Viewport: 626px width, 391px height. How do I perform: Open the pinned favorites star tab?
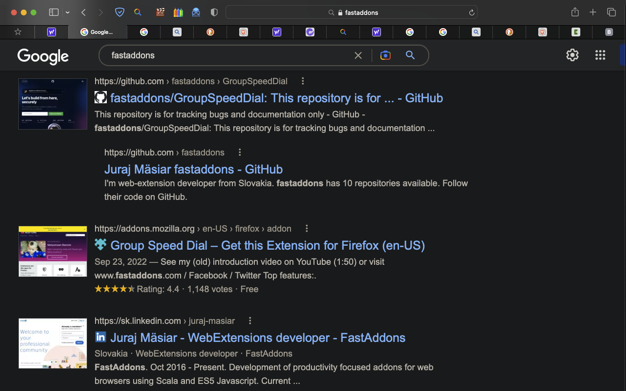point(18,32)
